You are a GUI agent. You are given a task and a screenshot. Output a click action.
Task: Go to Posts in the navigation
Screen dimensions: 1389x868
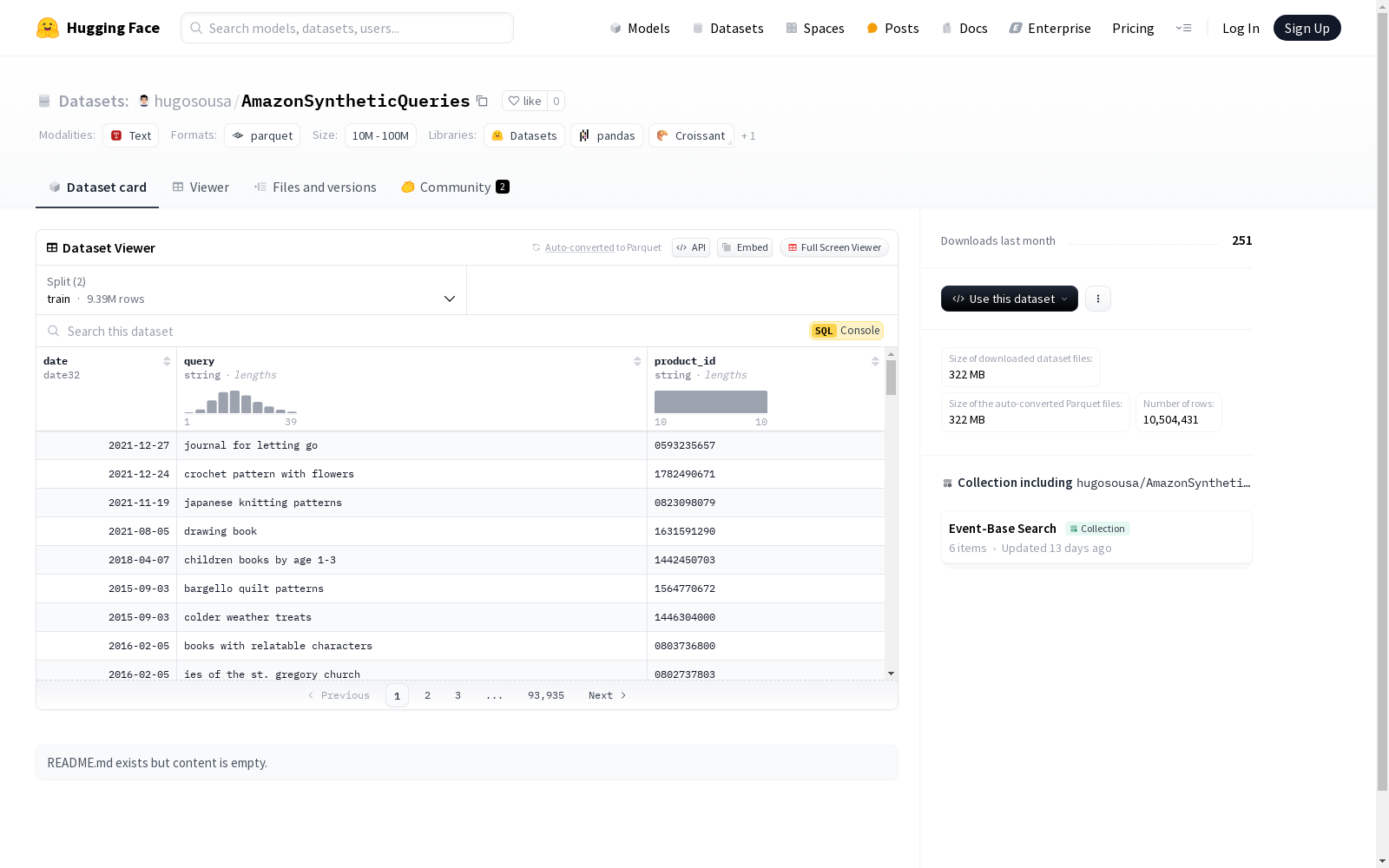click(x=892, y=28)
